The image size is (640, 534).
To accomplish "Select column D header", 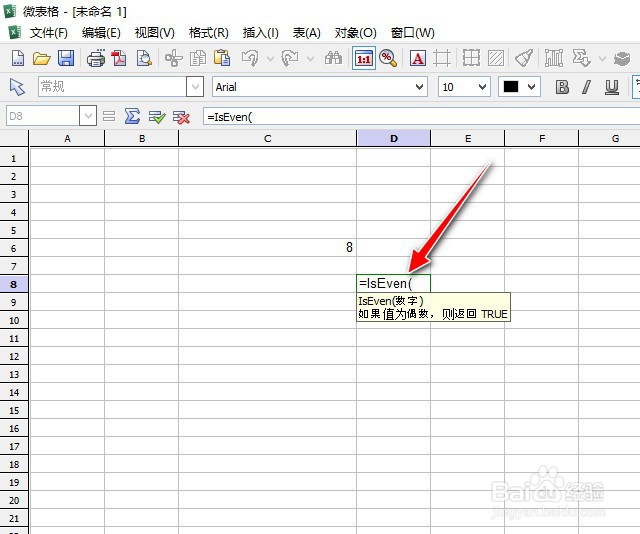I will pyautogui.click(x=393, y=138).
